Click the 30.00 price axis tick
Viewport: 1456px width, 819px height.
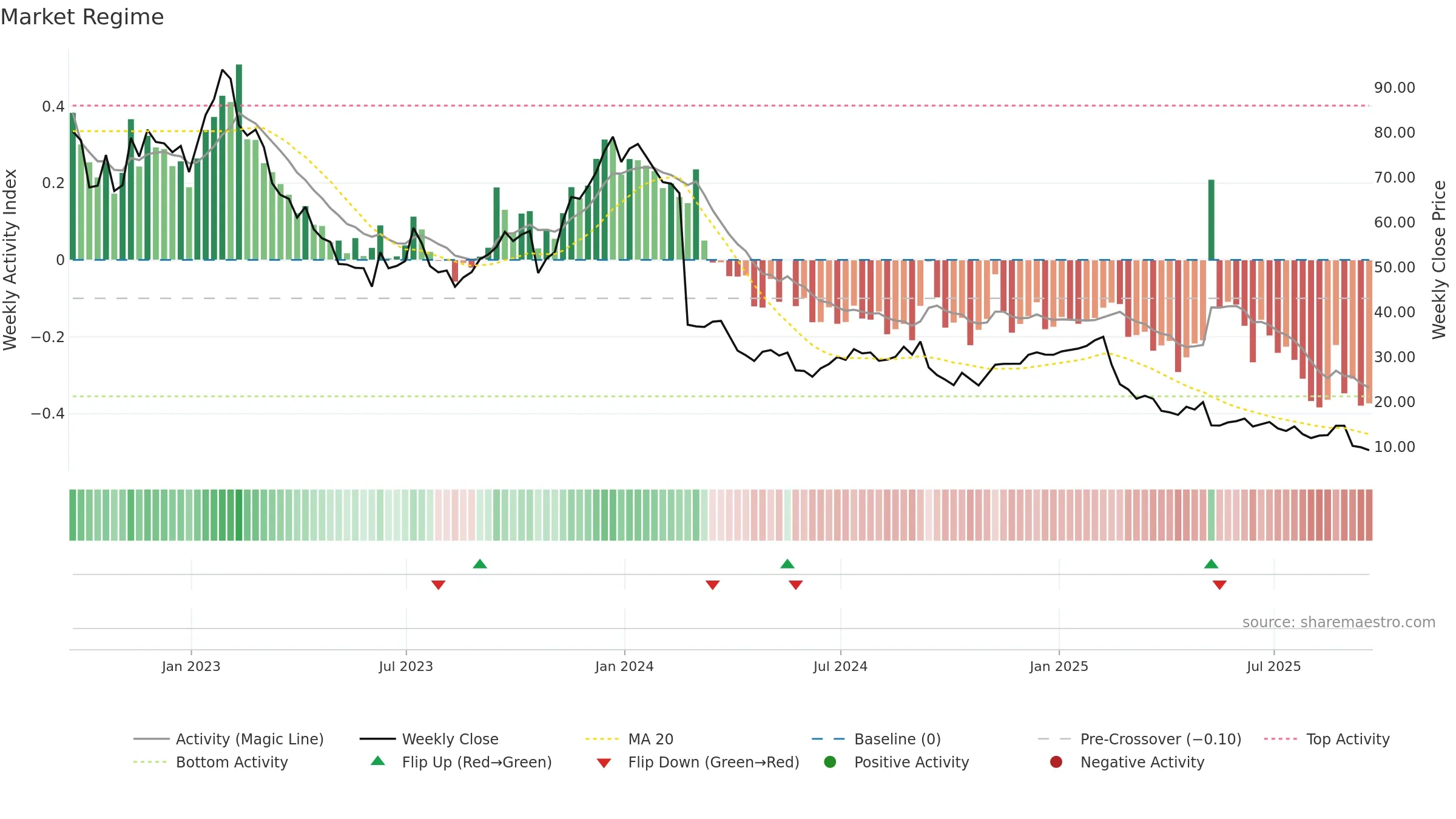pyautogui.click(x=1395, y=357)
